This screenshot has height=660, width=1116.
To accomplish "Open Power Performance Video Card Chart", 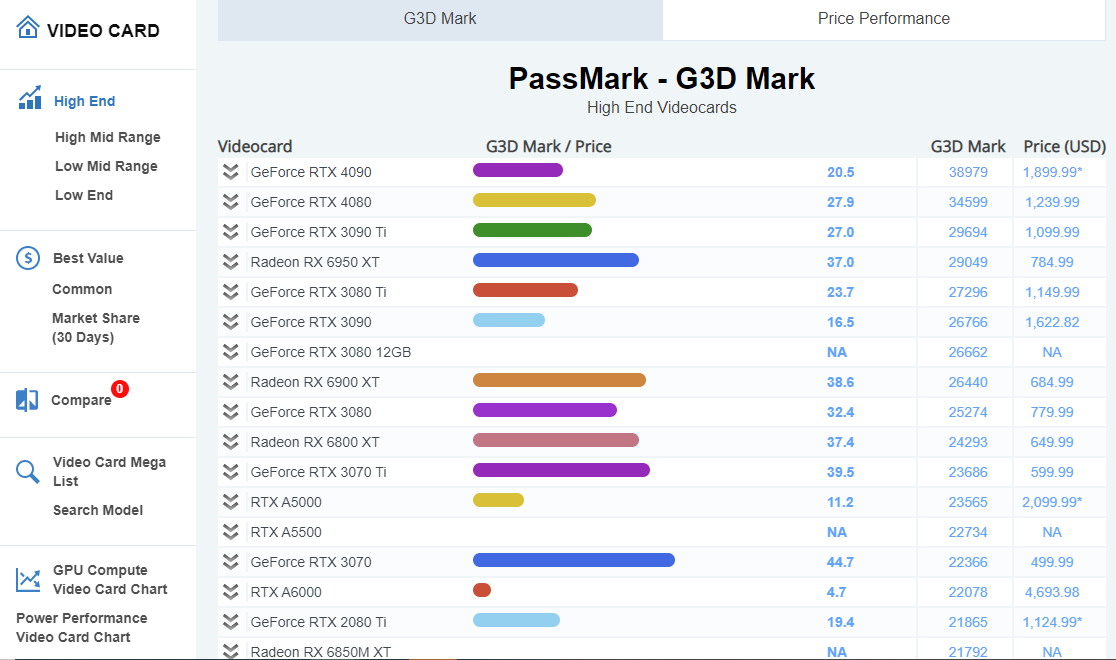I will click(81, 627).
